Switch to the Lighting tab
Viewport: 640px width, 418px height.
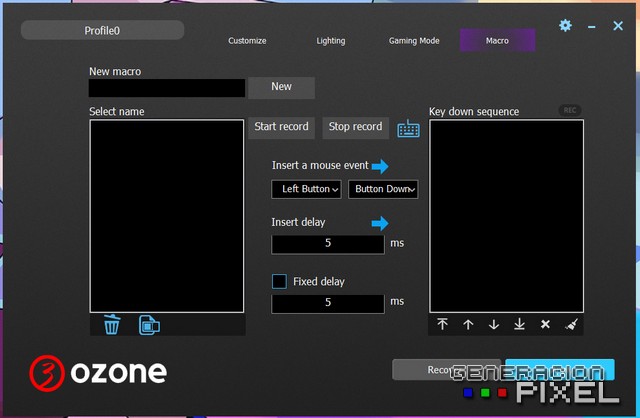pyautogui.click(x=330, y=41)
